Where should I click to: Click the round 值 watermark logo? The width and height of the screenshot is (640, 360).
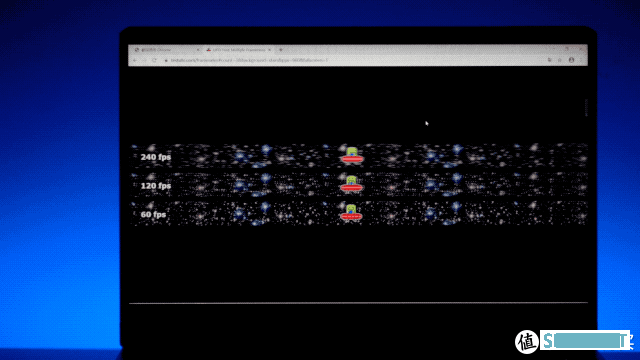[527, 342]
